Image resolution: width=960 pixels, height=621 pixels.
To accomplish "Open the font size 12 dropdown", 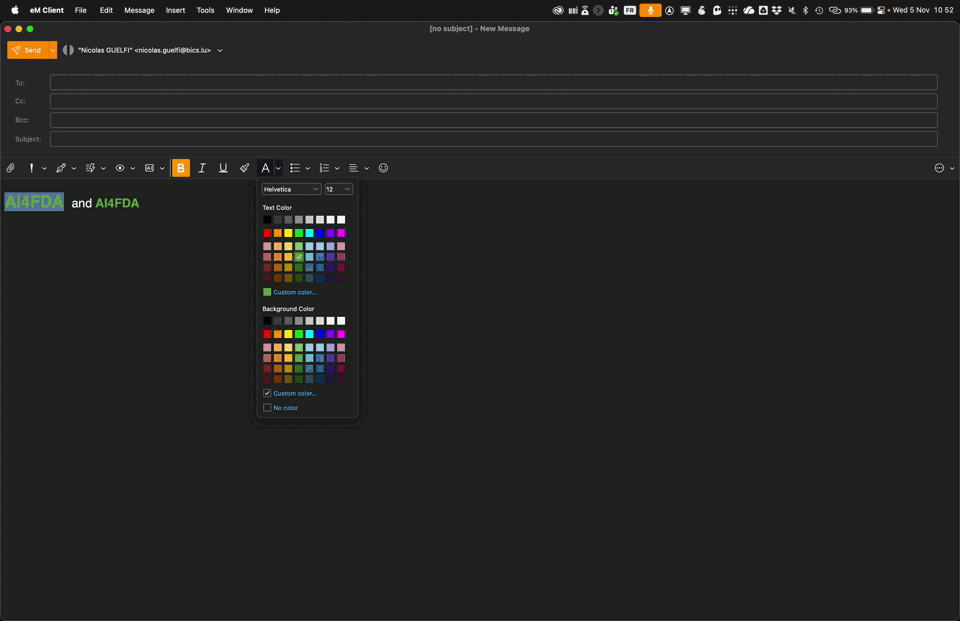I will [x=338, y=189].
